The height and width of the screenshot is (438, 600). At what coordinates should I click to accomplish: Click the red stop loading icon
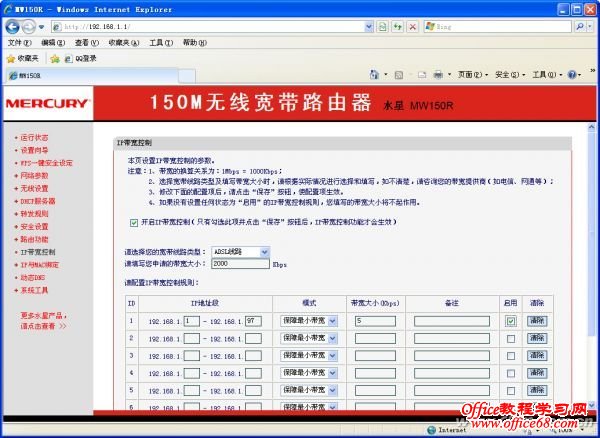point(412,27)
